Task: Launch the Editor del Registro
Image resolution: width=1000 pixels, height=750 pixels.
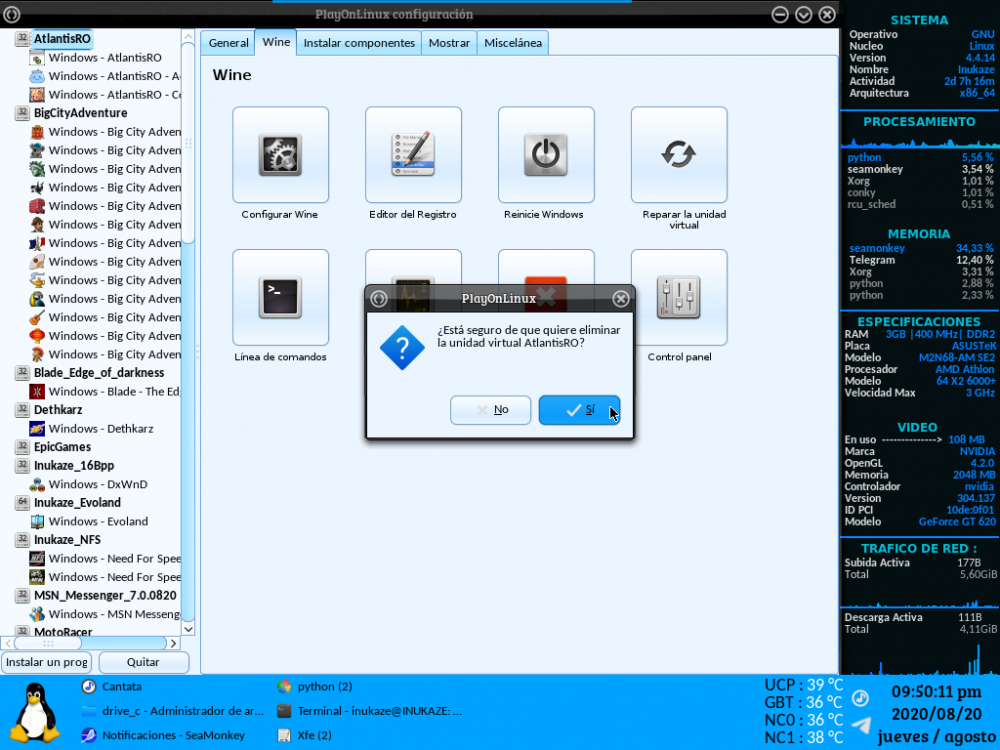Action: (x=413, y=155)
